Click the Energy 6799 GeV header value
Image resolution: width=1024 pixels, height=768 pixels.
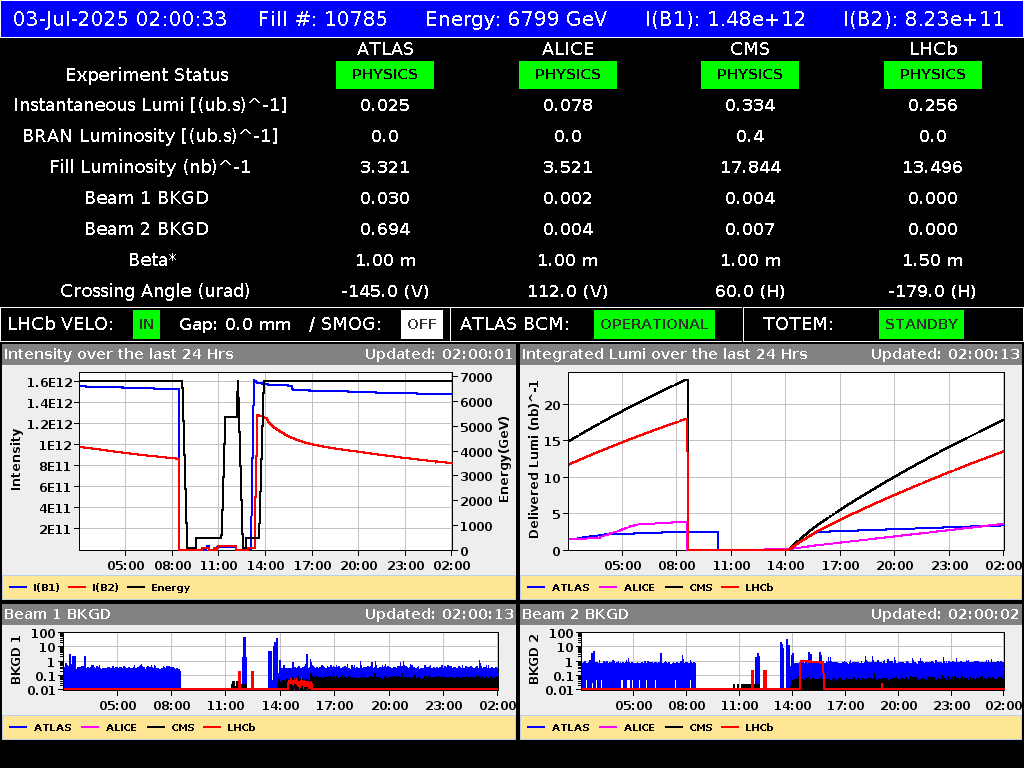pyautogui.click(x=516, y=19)
